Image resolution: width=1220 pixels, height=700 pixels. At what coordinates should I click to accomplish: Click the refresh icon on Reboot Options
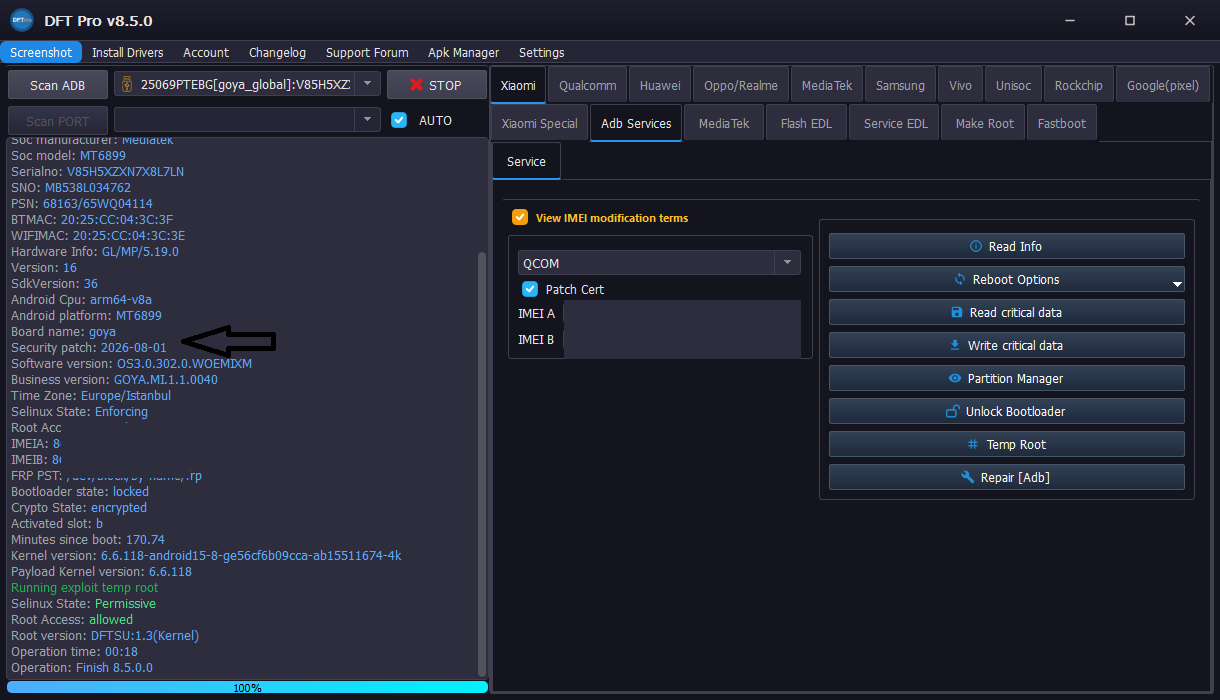click(960, 279)
